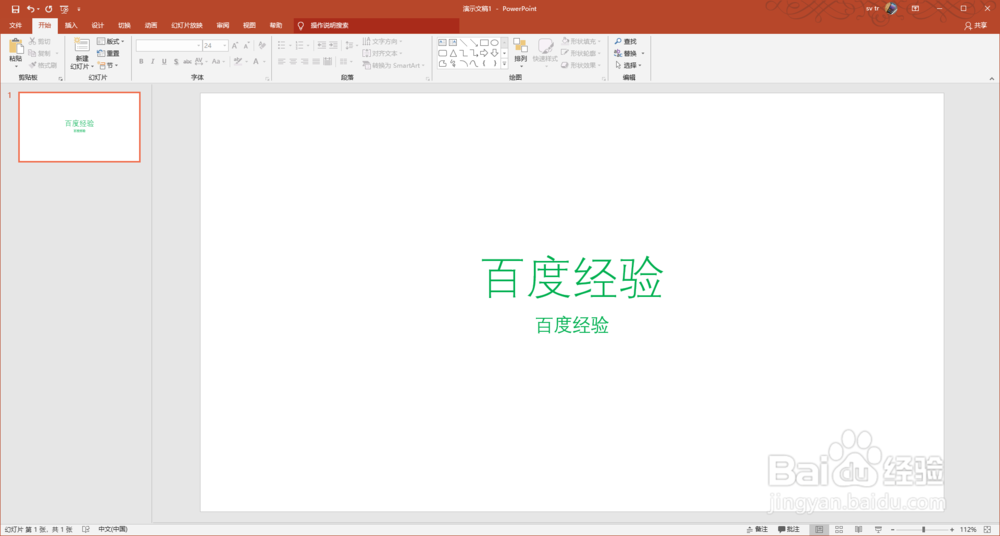Image resolution: width=1000 pixels, height=536 pixels.
Task: Undo the last action
Action: click(30, 9)
